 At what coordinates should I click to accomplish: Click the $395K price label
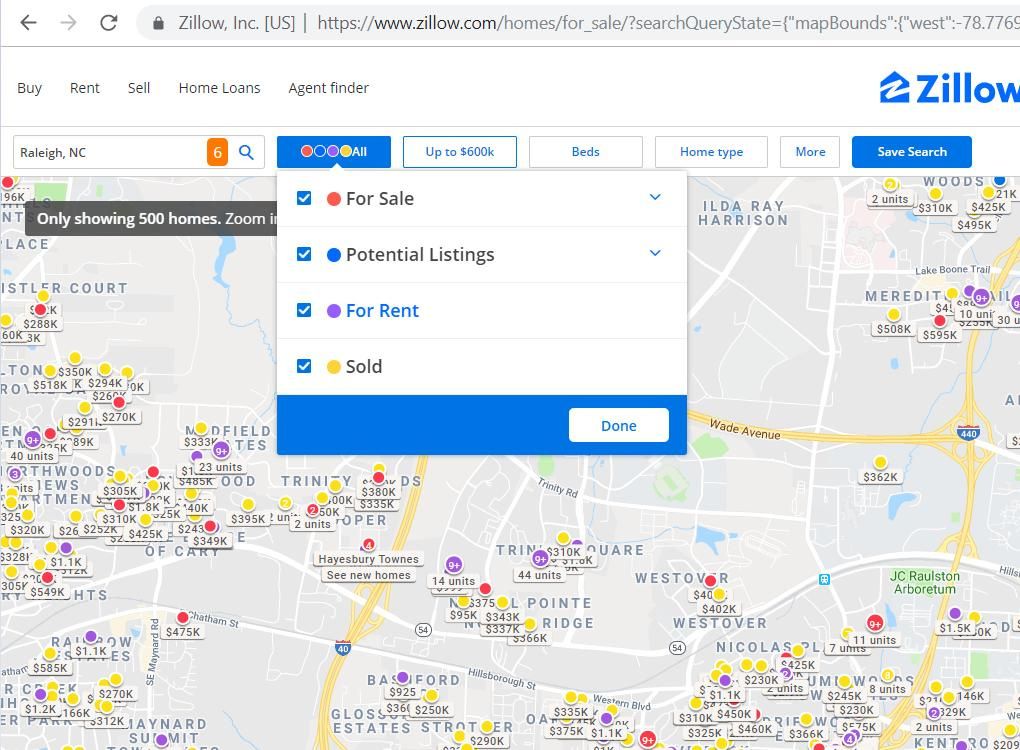coord(248,519)
